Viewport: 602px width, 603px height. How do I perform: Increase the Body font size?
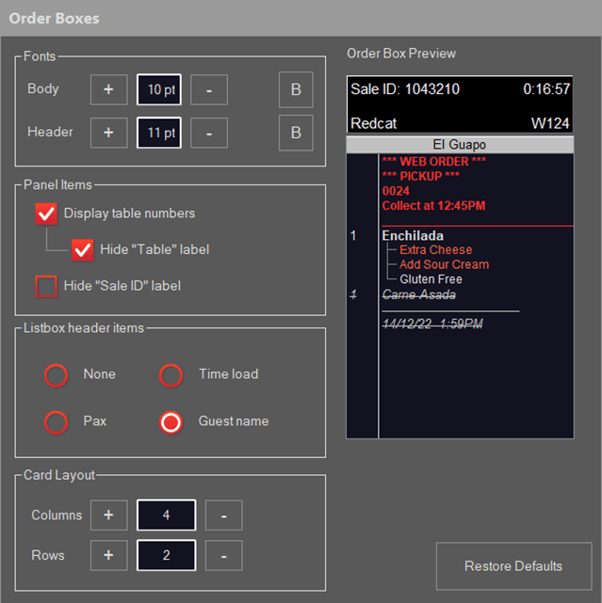109,90
